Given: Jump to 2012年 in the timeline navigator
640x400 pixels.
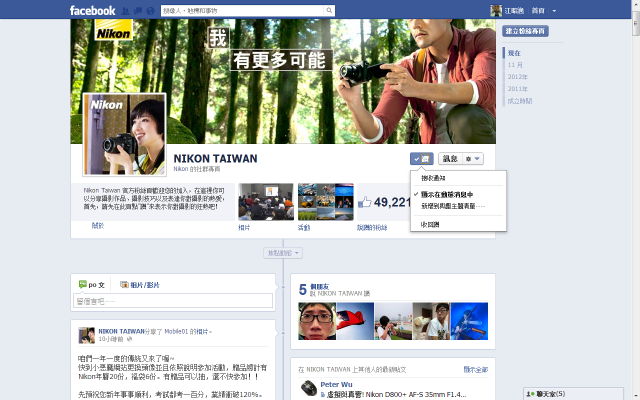Looking at the screenshot, I should coord(517,77).
